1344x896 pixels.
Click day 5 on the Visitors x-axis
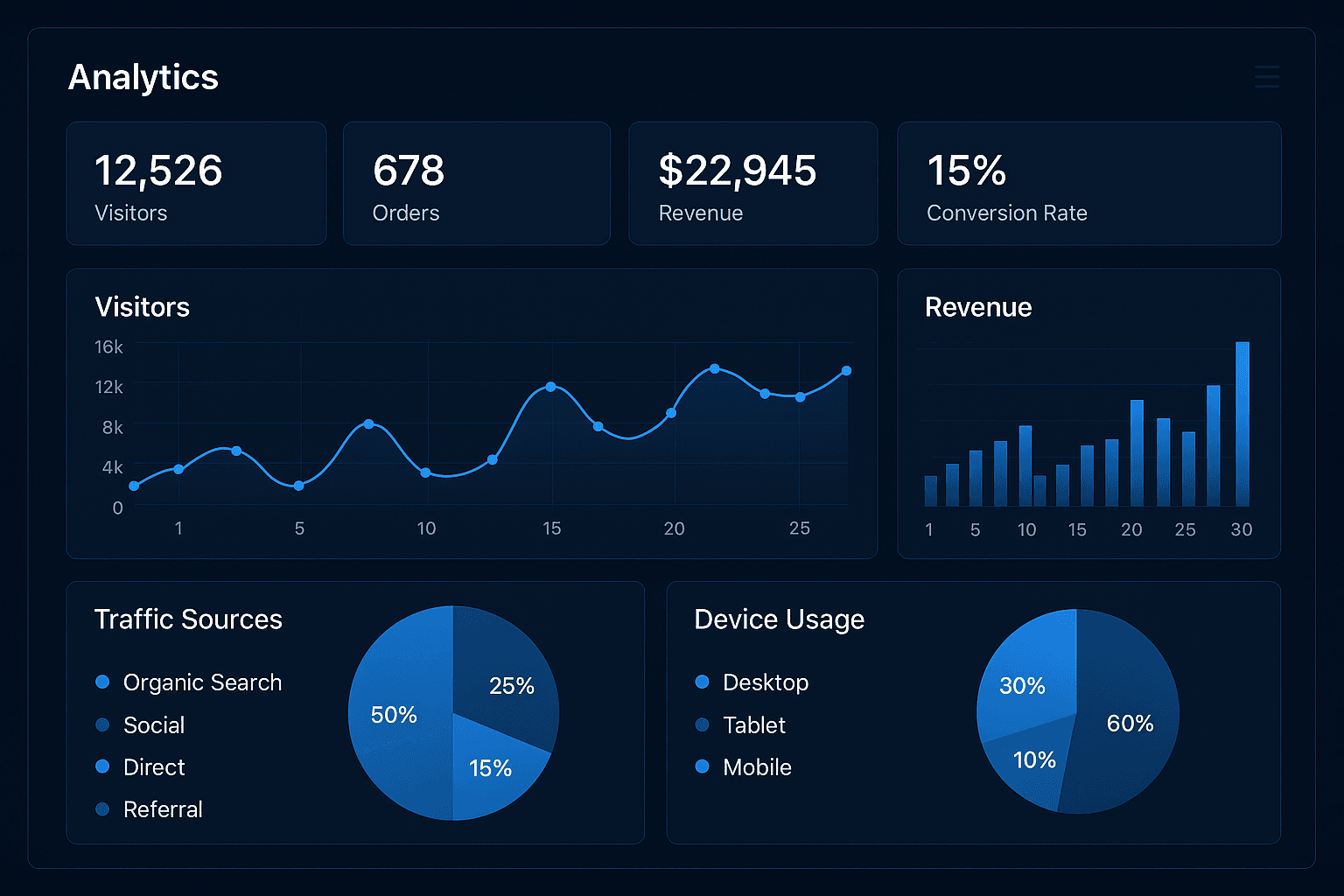299,528
